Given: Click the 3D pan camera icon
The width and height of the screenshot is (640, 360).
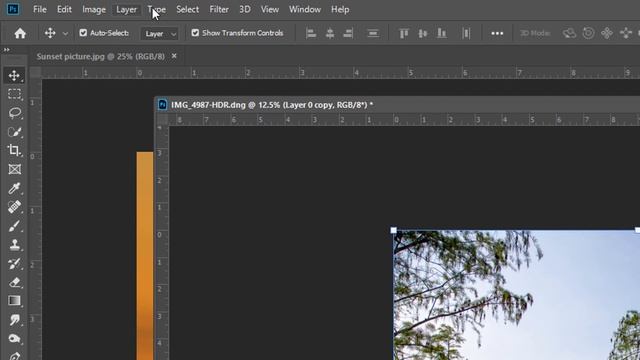Looking at the screenshot, I should click(607, 33).
